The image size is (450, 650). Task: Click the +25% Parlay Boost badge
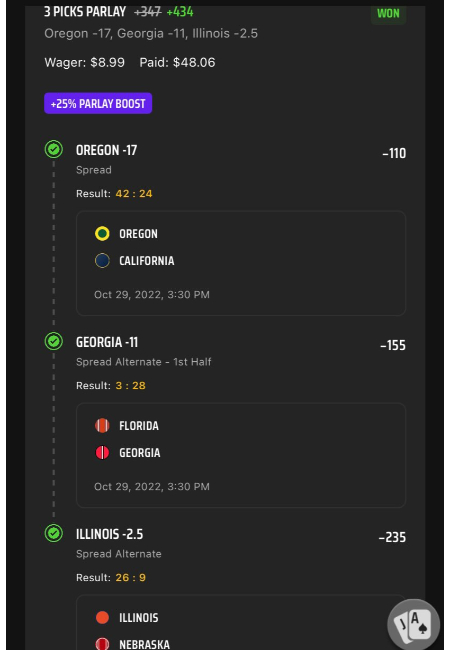98,103
